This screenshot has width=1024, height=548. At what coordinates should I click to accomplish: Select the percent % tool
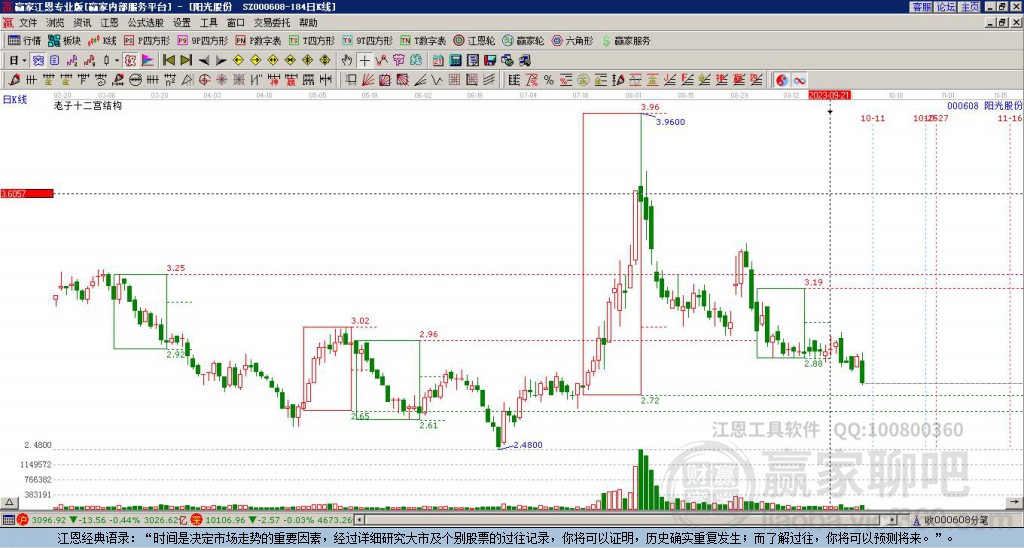point(549,80)
